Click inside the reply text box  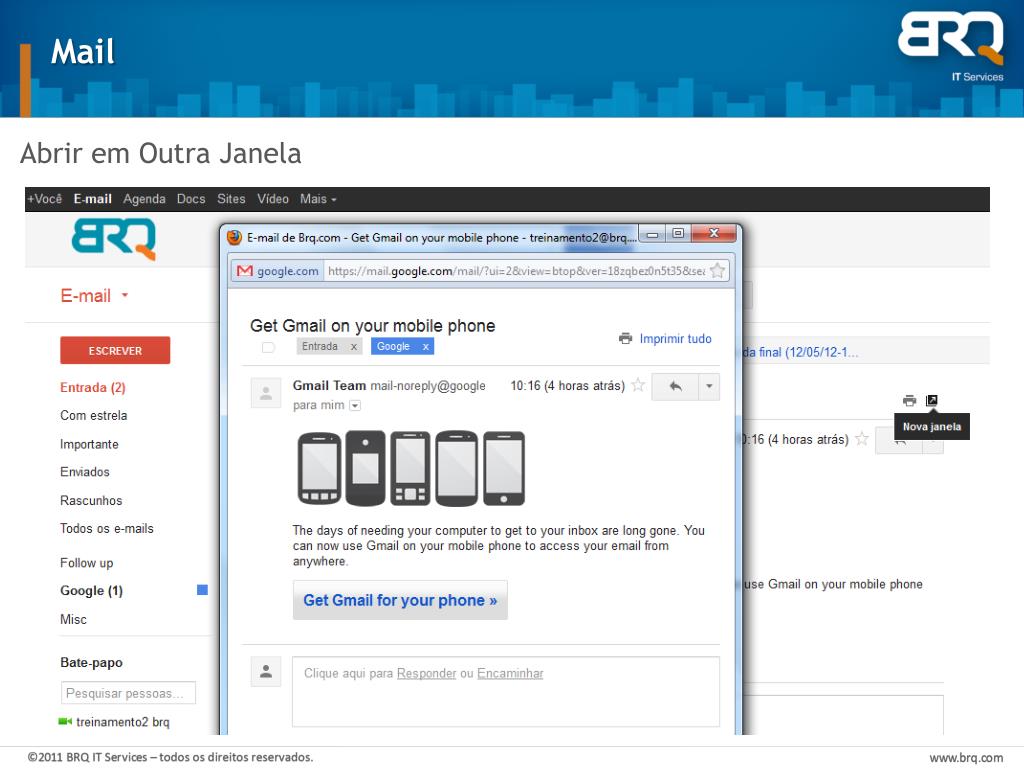(505, 692)
